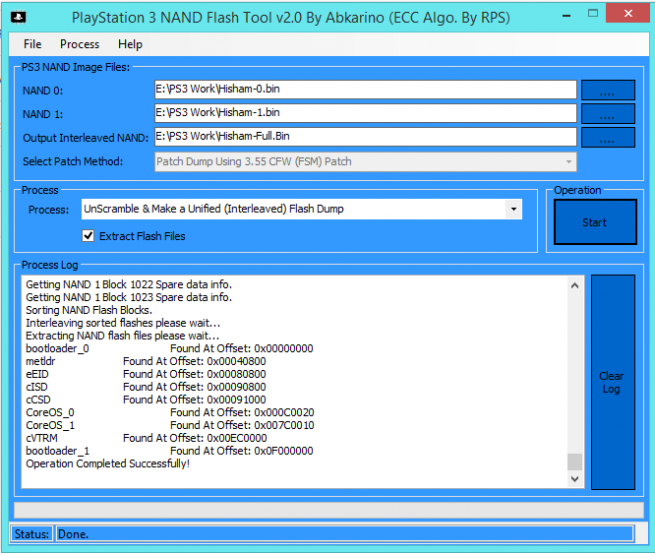655x554 pixels.
Task: Close the NAND Flash Tool window
Action: (x=628, y=16)
